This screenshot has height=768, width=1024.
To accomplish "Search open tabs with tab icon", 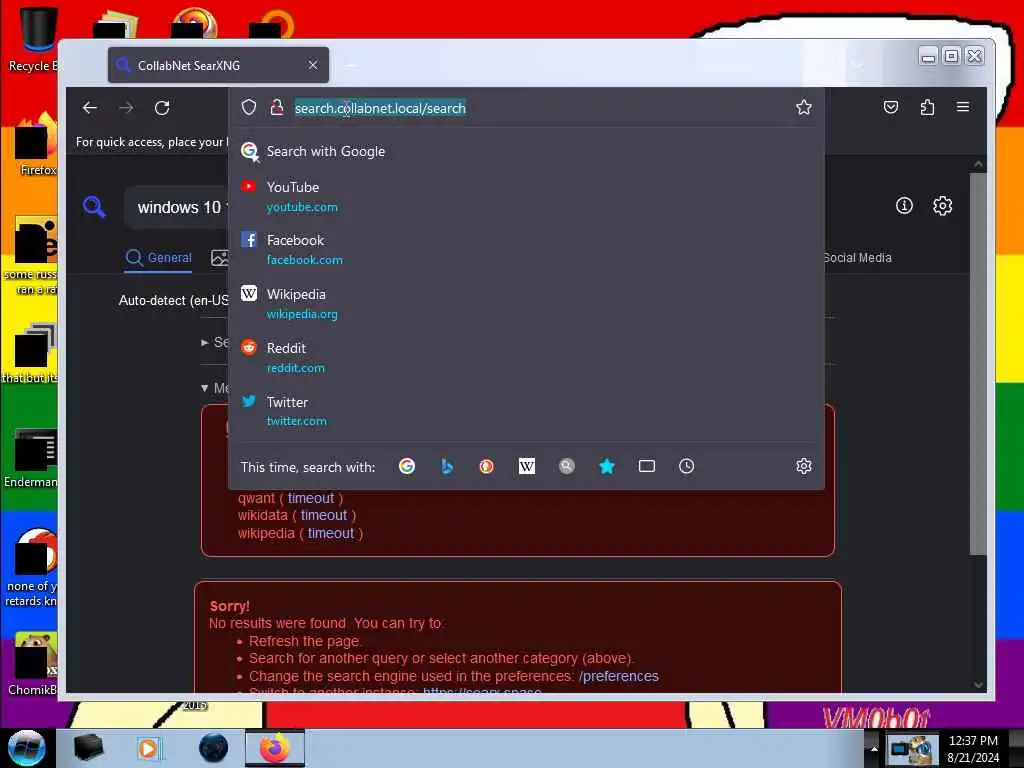I will 647,466.
